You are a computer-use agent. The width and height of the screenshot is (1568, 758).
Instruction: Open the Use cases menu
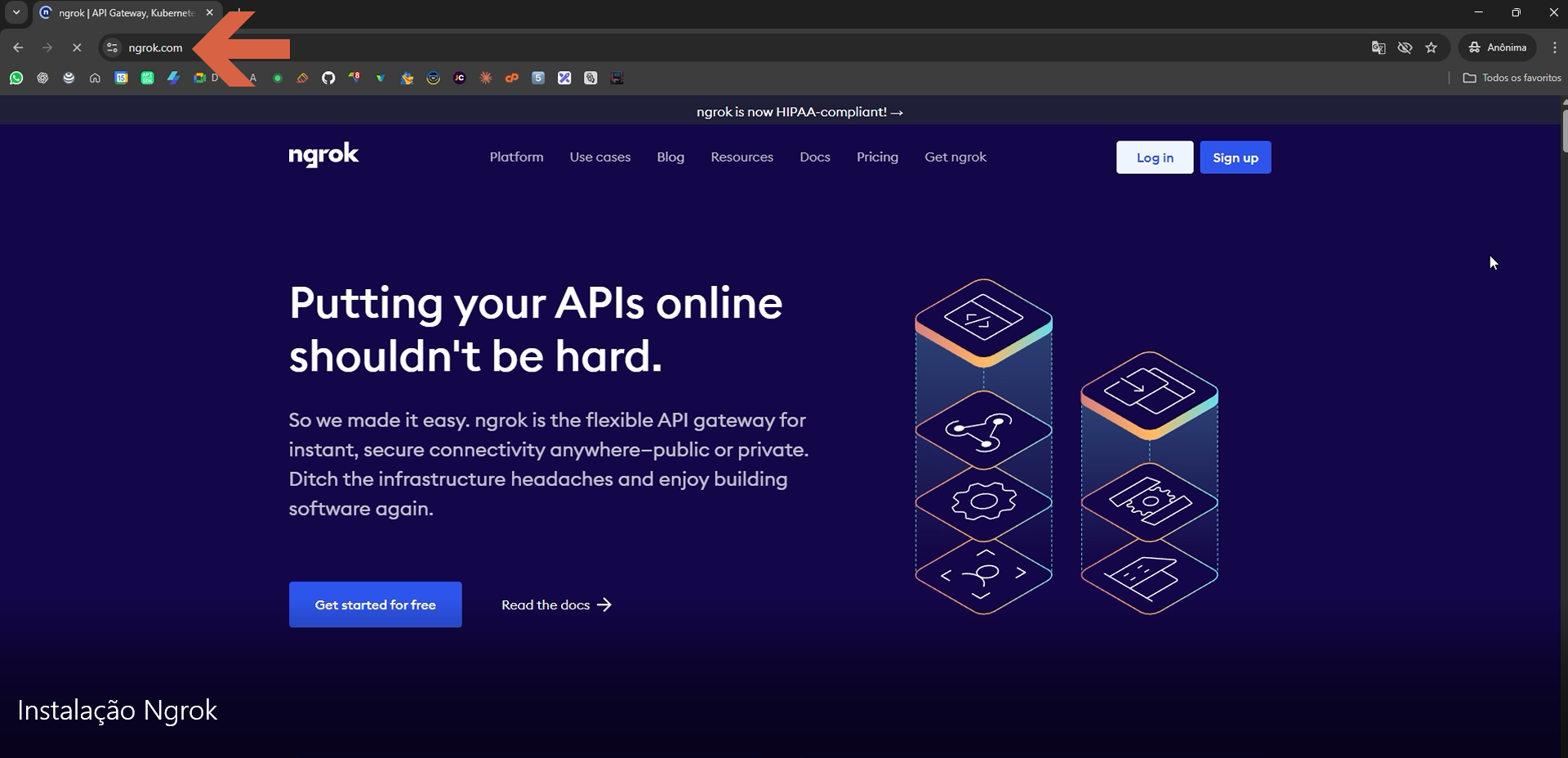pyautogui.click(x=600, y=157)
